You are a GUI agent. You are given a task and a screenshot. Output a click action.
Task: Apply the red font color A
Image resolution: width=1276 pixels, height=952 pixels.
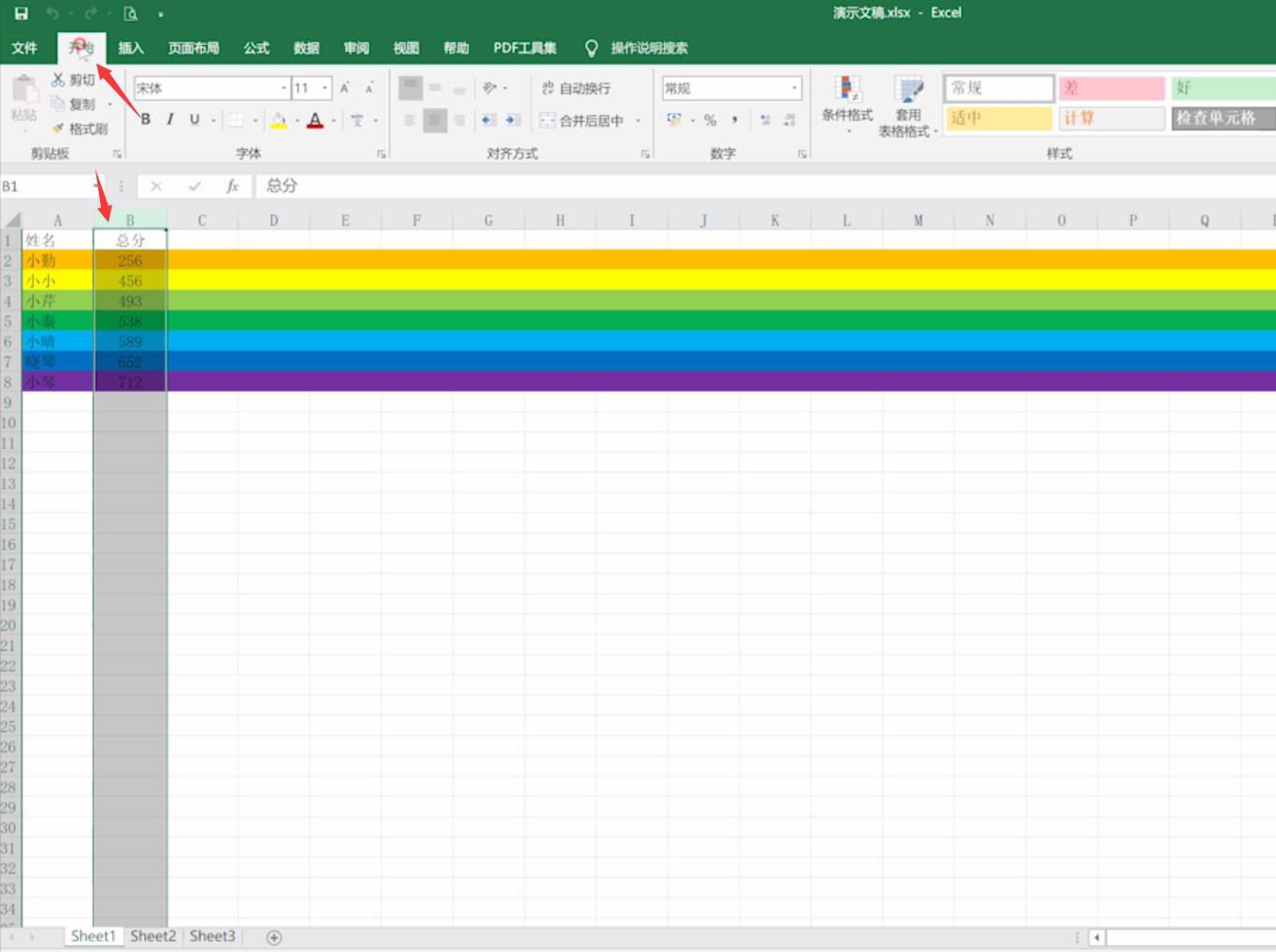point(315,121)
